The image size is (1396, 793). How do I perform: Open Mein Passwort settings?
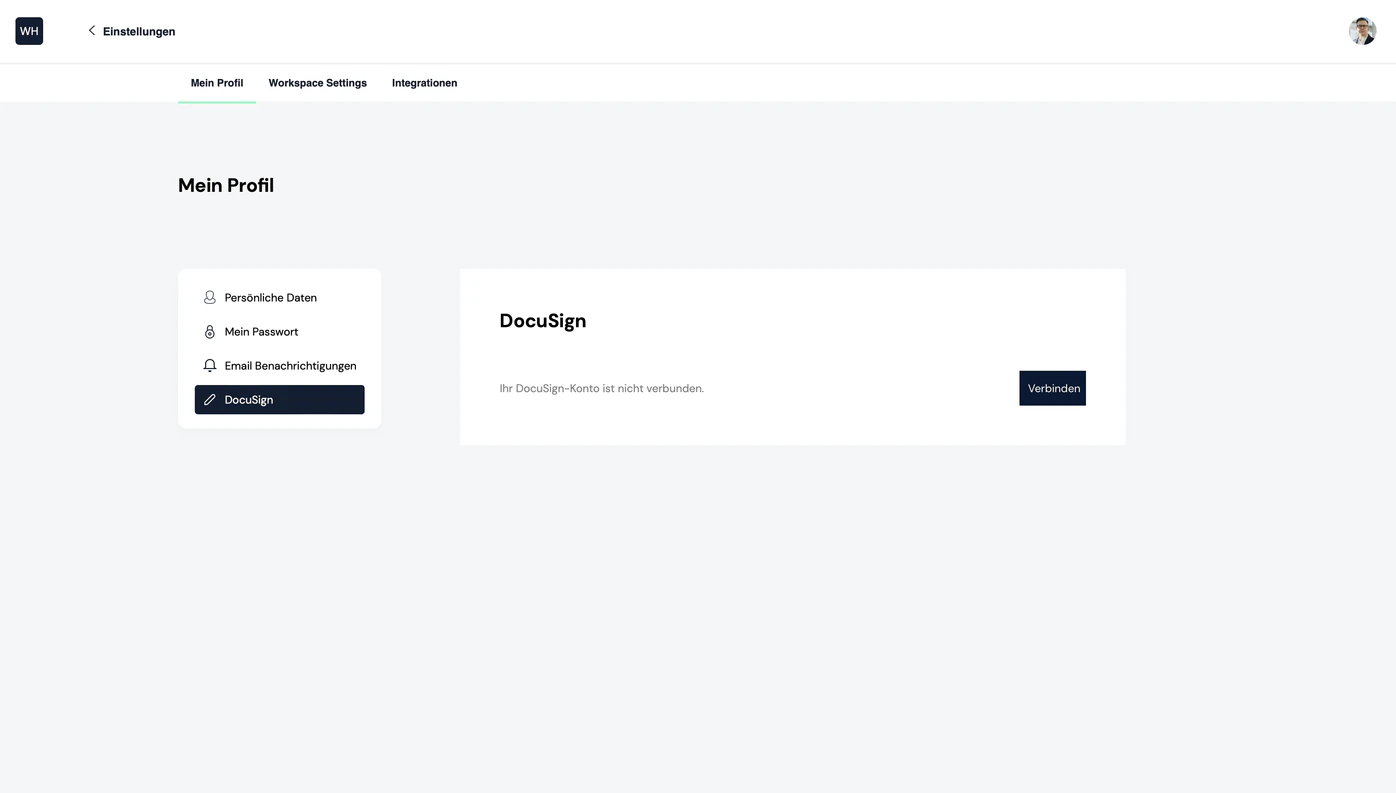pyautogui.click(x=279, y=331)
